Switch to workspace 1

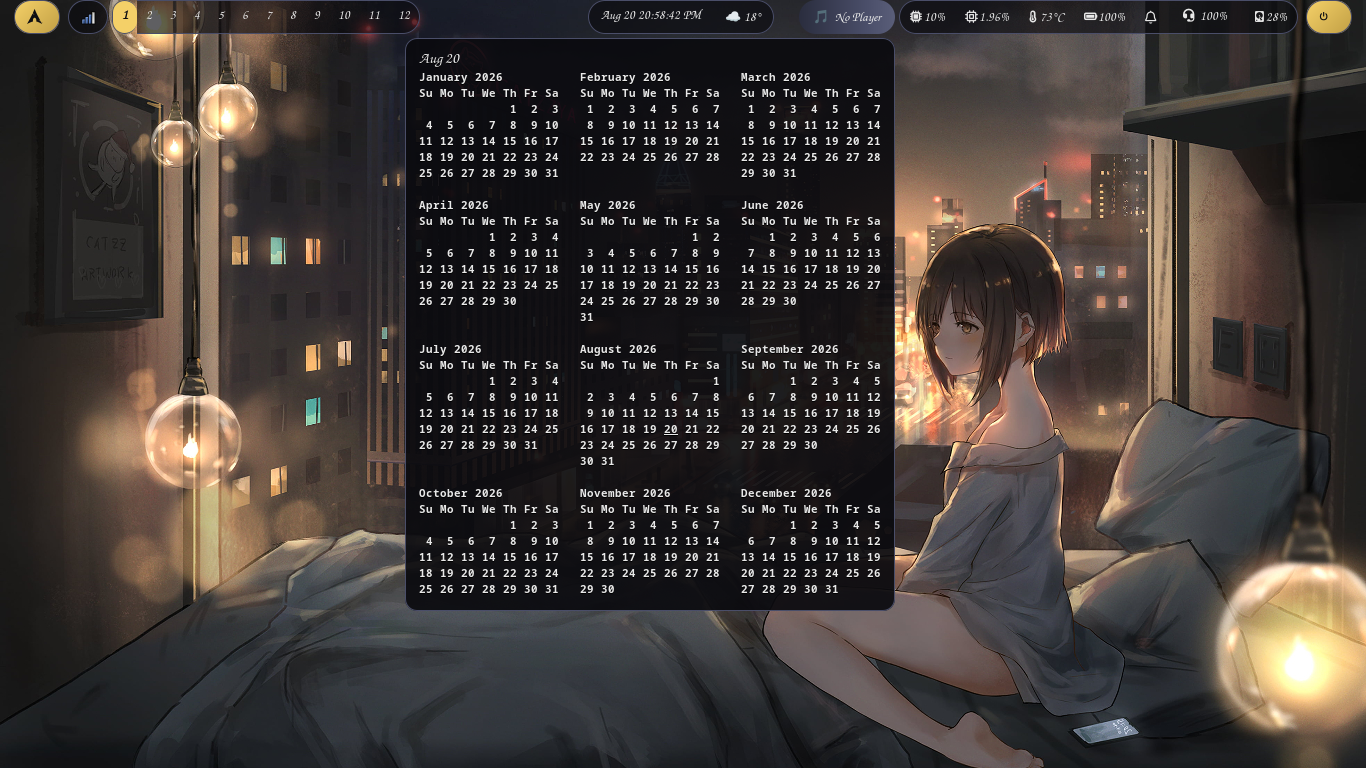pyautogui.click(x=125, y=16)
